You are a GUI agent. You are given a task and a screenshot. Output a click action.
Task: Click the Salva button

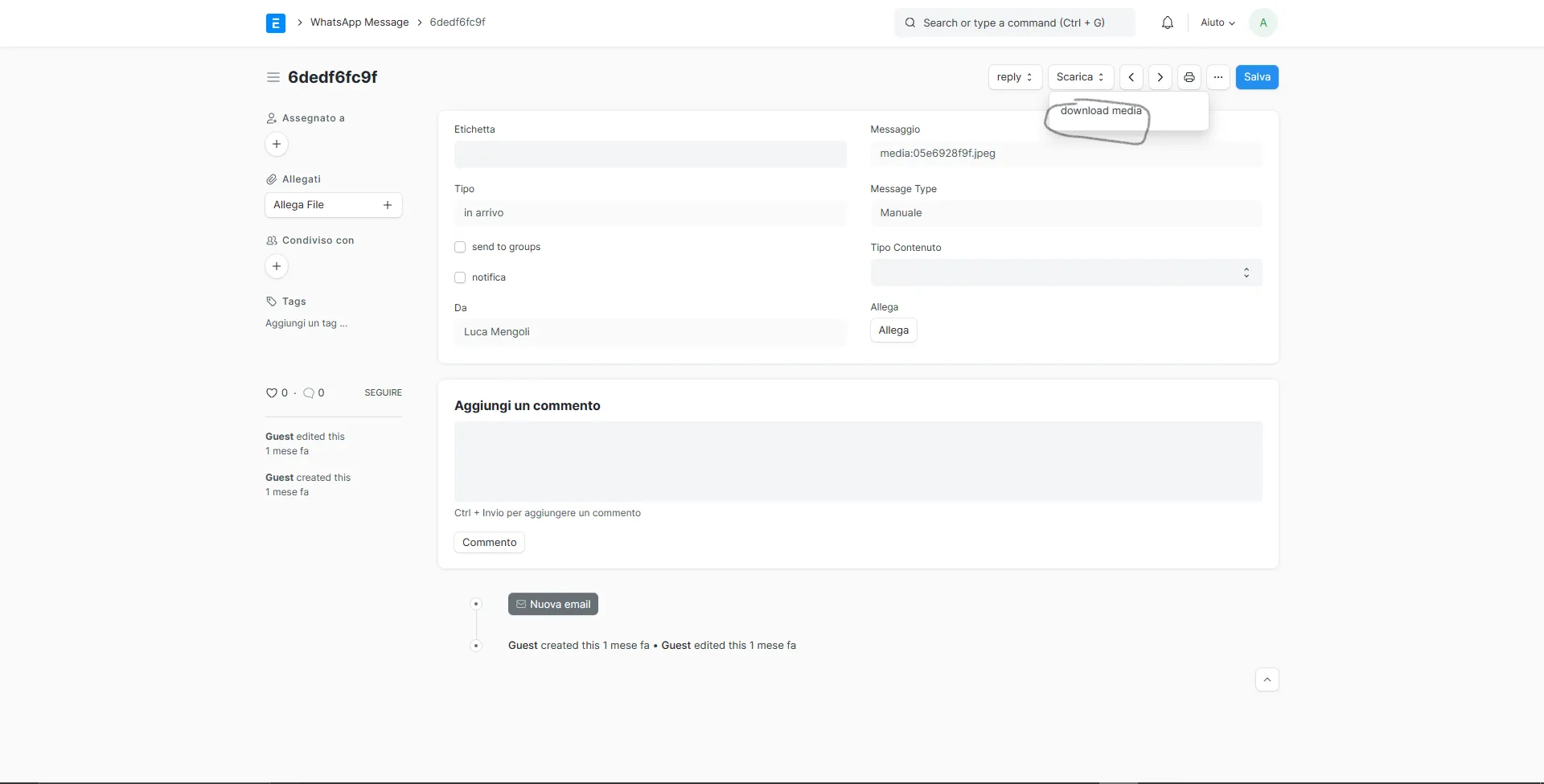click(x=1257, y=76)
